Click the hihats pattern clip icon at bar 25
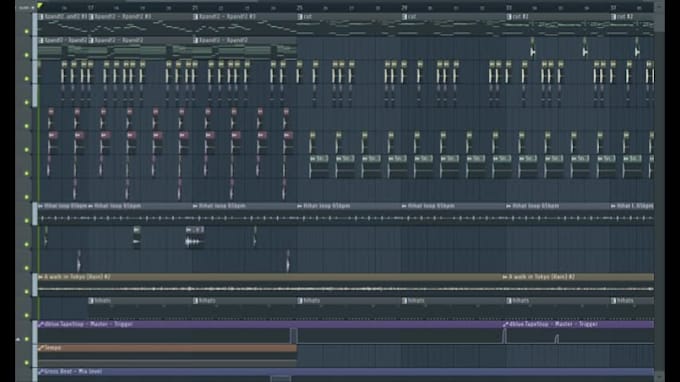Image resolution: width=680 pixels, height=382 pixels. pyautogui.click(x=300, y=300)
